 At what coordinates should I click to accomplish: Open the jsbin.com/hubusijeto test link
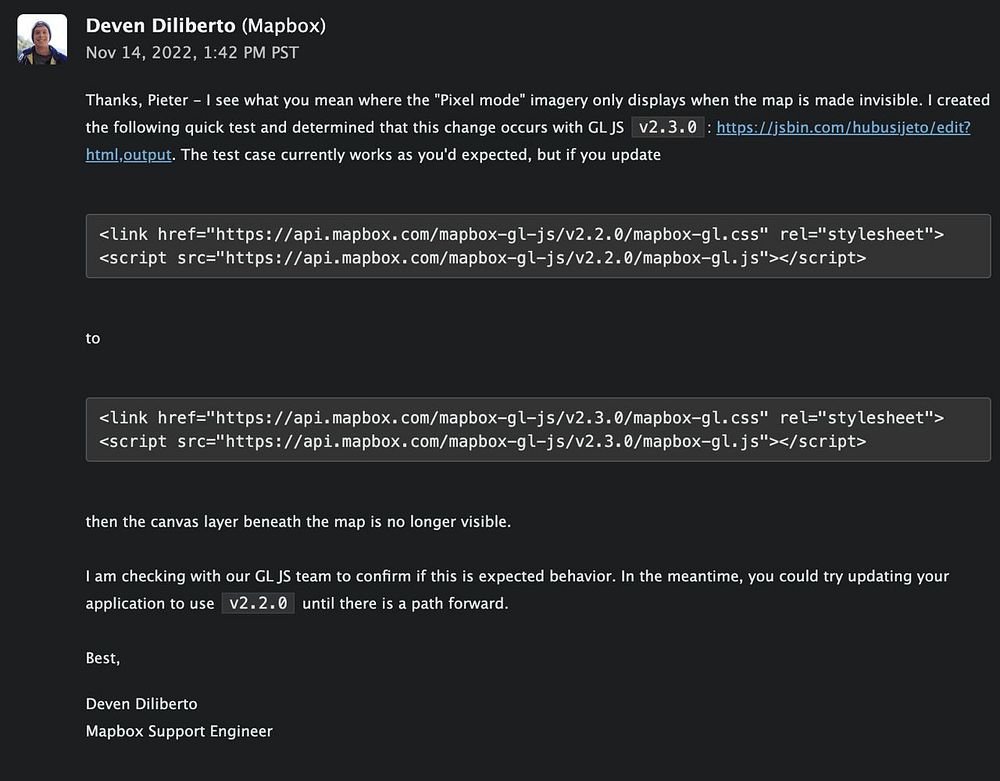tap(843, 128)
